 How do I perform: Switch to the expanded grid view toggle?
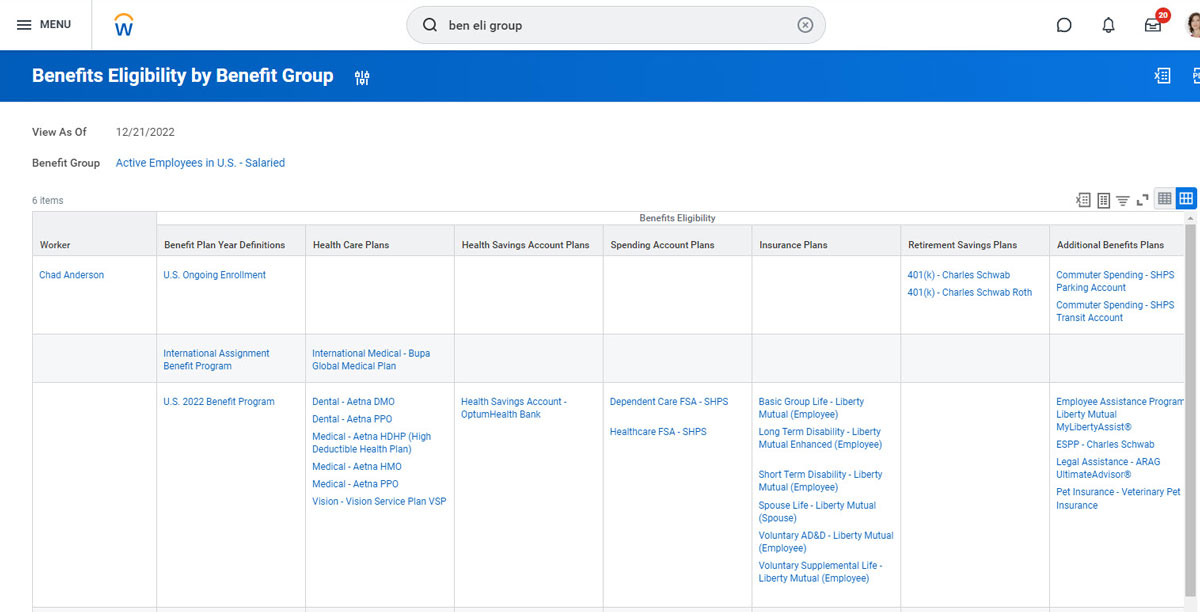[1186, 199]
